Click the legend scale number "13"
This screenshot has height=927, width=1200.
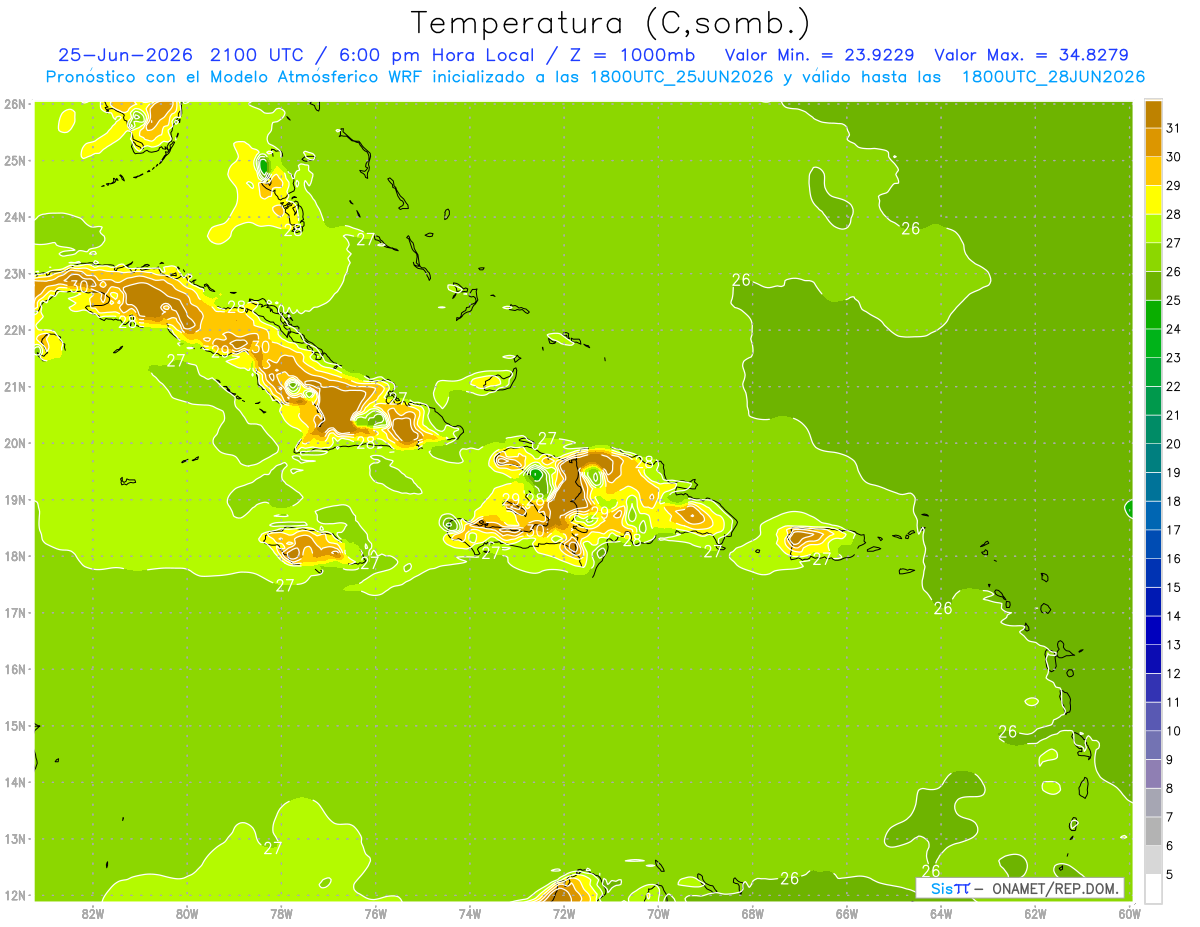coord(1174,645)
